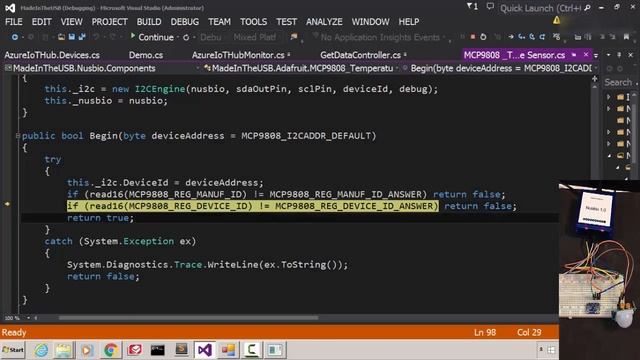The image size is (640, 360).
Task: Collapse the Begin method outline region
Action: pyautogui.click(x=18, y=136)
